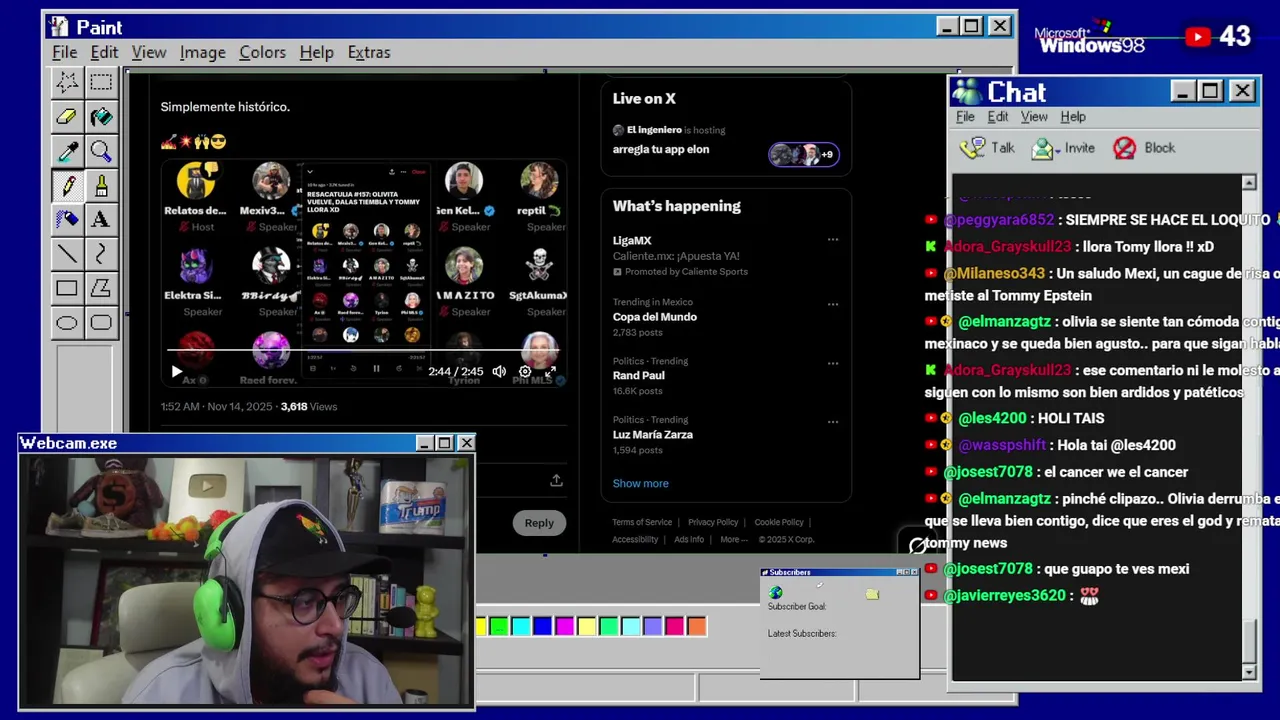Open the File menu in Paint

click(x=65, y=52)
